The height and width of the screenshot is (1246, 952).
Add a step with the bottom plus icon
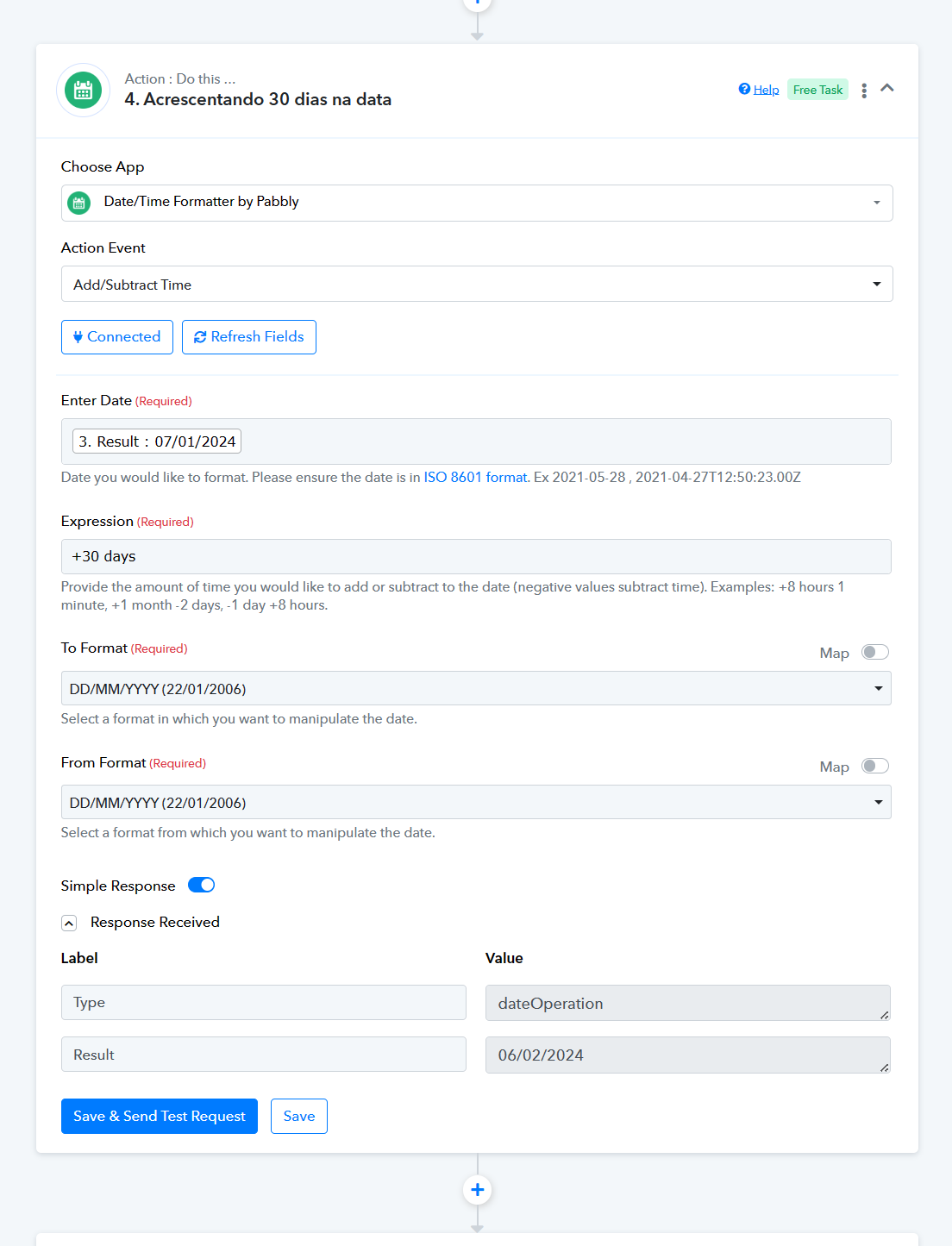(x=478, y=1190)
